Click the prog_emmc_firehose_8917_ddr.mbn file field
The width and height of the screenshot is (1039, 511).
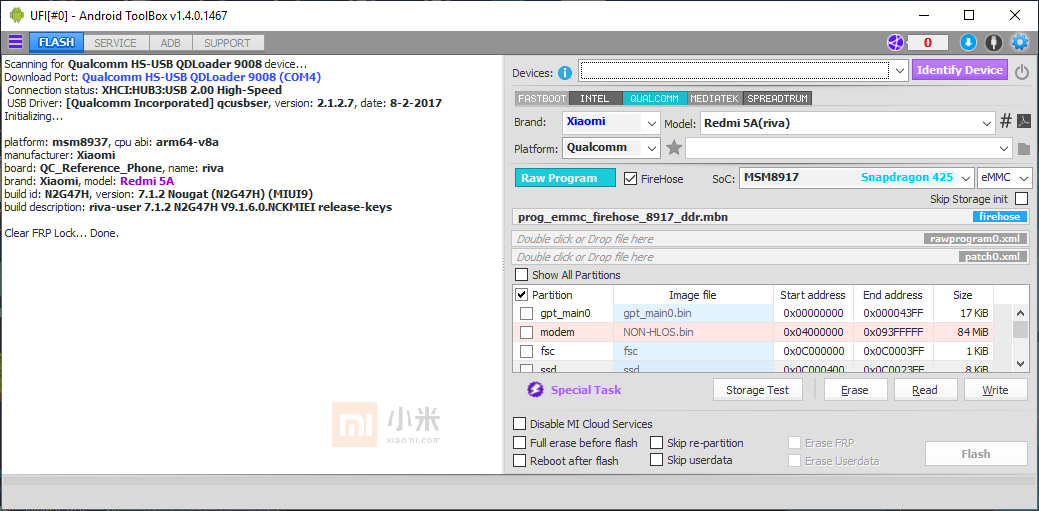click(x=771, y=217)
